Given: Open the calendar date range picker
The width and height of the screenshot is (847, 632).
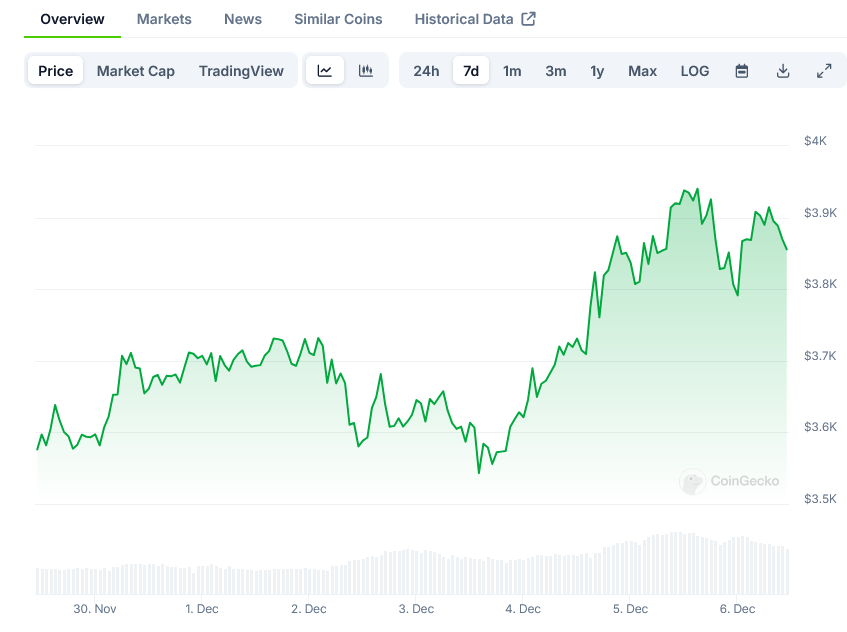Looking at the screenshot, I should pos(742,71).
